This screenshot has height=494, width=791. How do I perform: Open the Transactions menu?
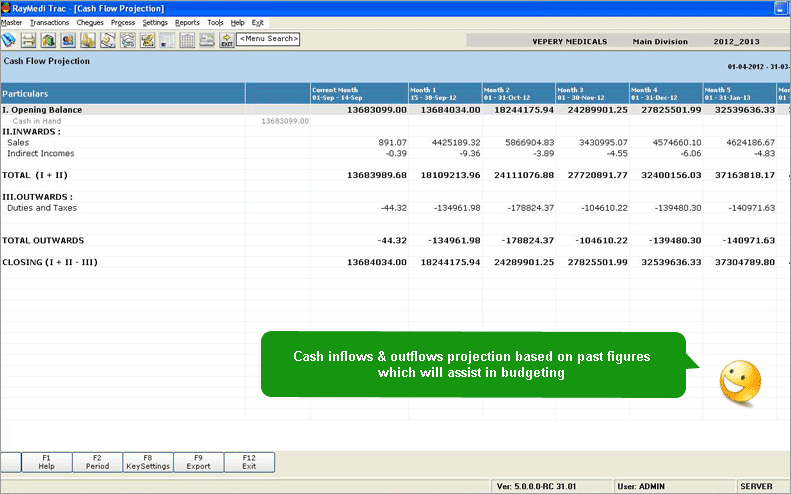[x=49, y=23]
